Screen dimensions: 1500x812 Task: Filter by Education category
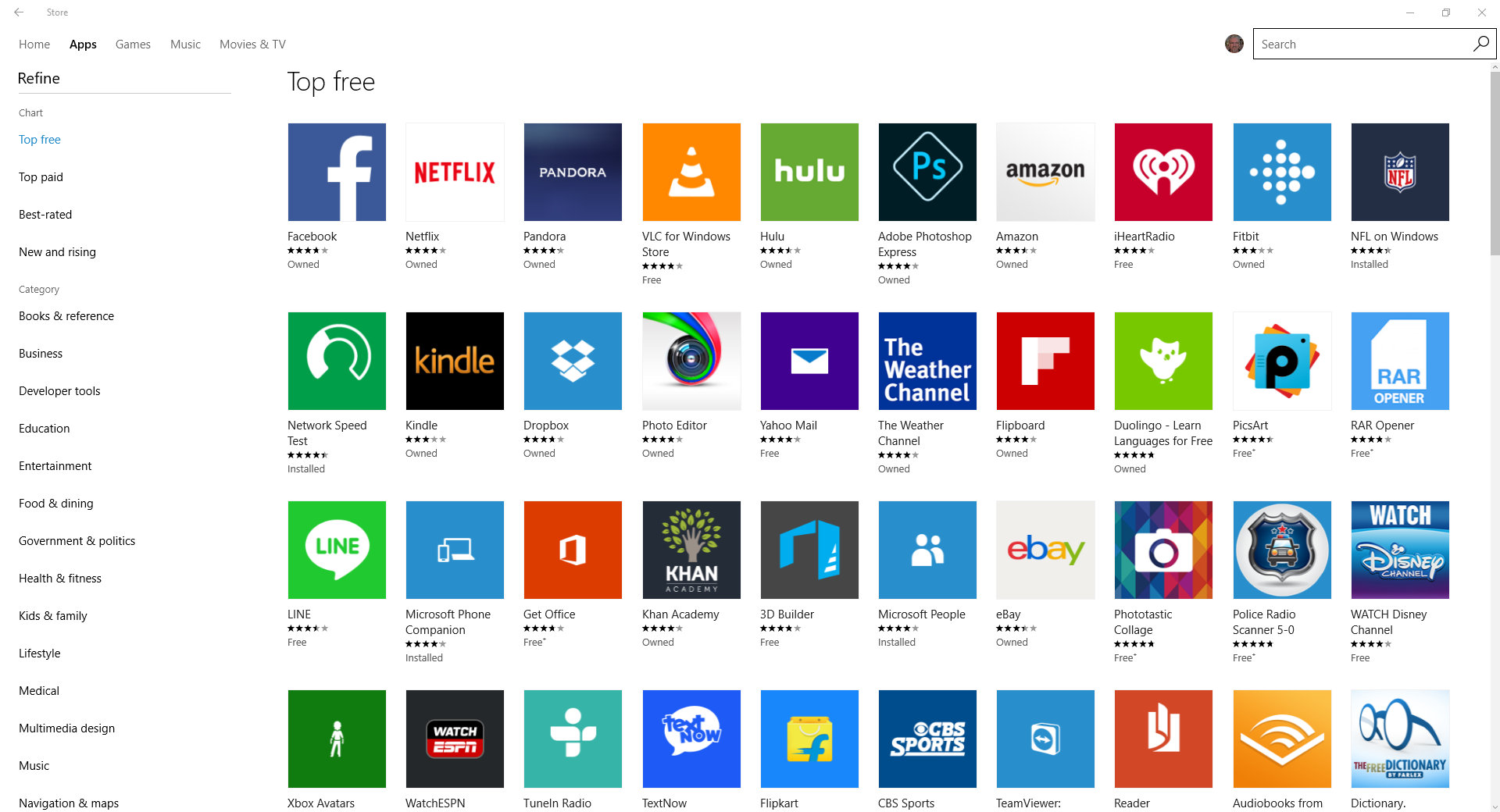pyautogui.click(x=45, y=429)
